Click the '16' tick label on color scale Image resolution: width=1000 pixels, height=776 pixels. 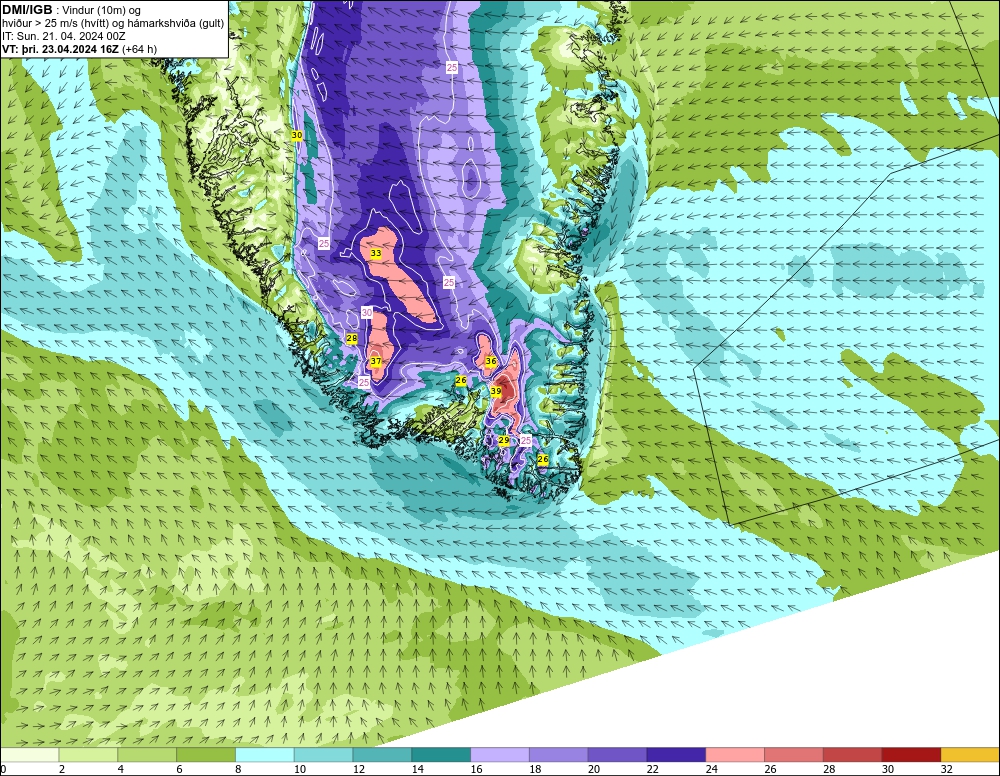pos(476,770)
